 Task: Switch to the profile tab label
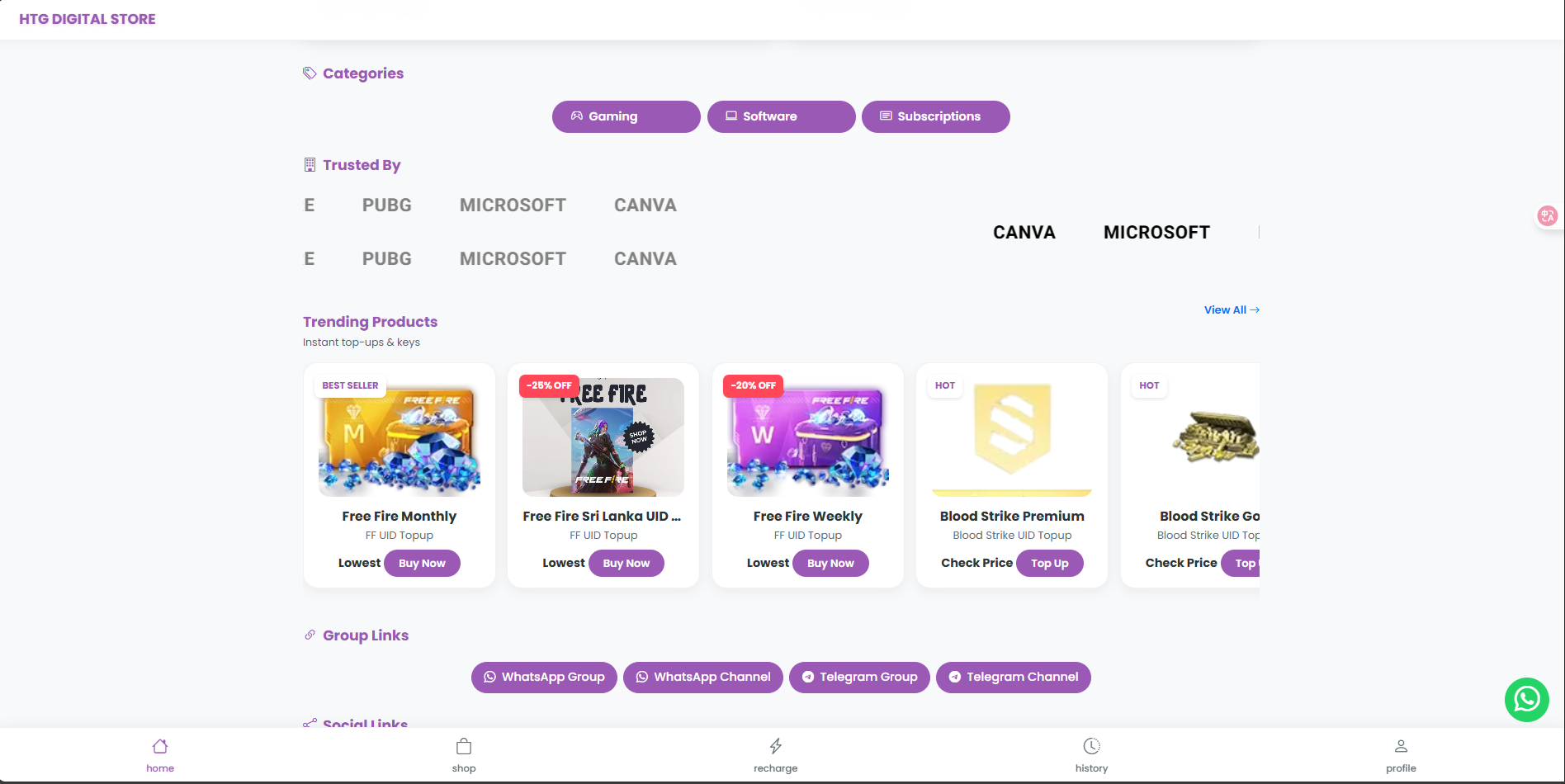tap(1401, 768)
